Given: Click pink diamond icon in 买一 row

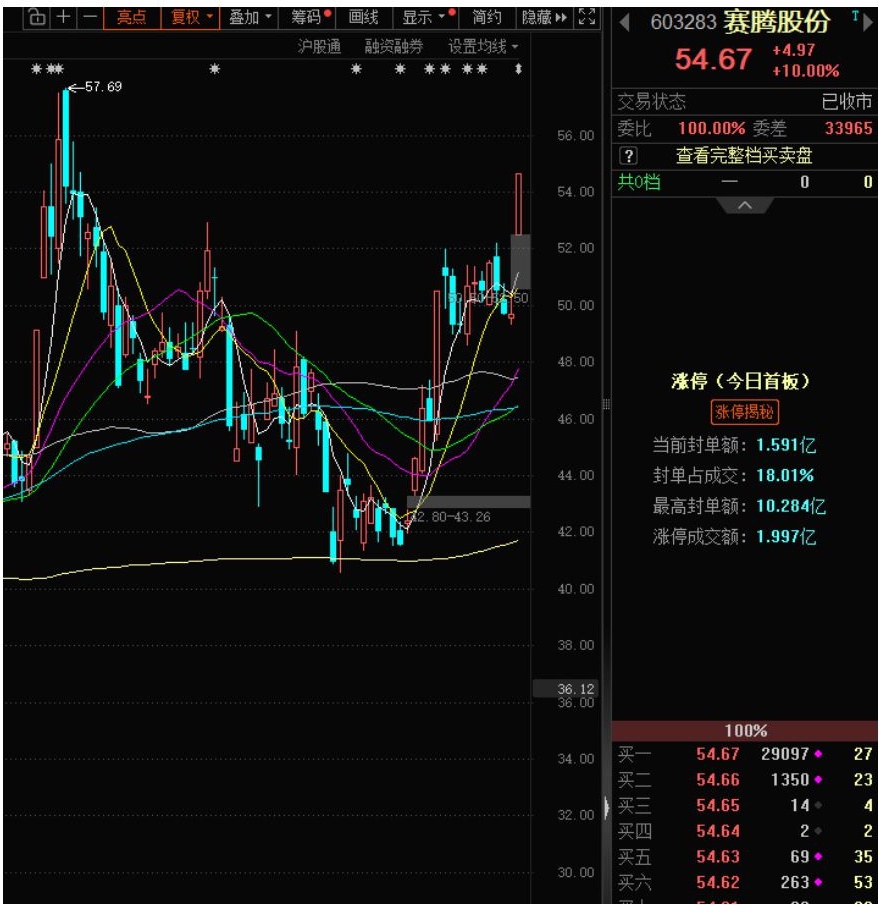Looking at the screenshot, I should click(x=818, y=754).
